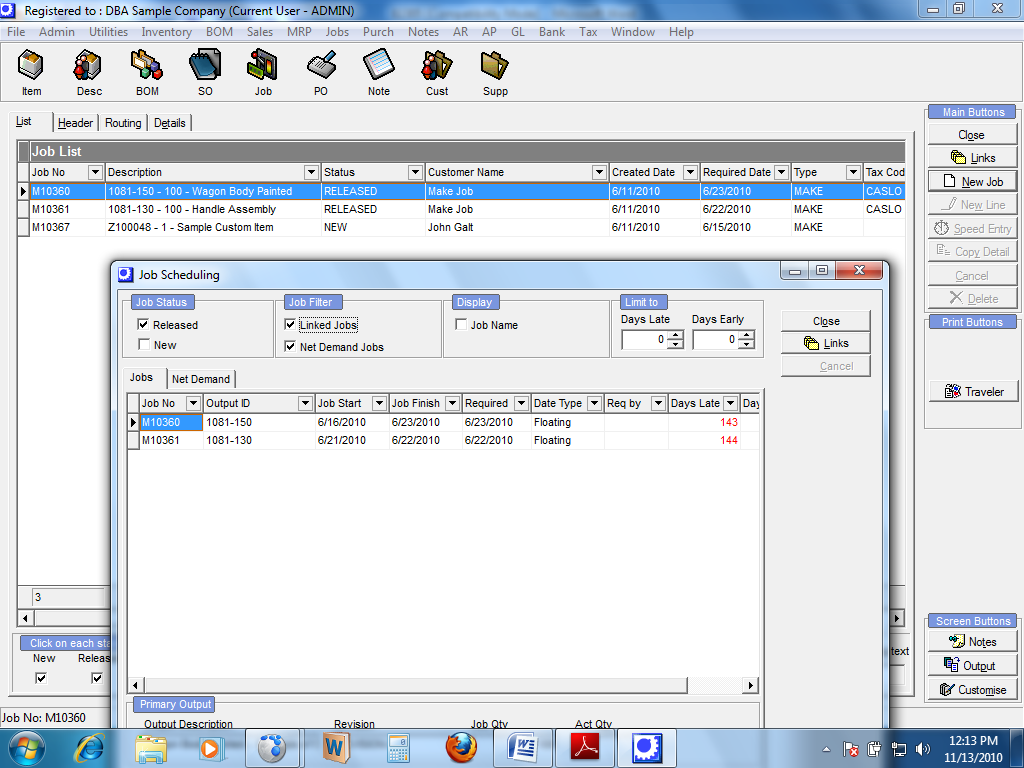Expand the Status column filter dropdown
This screenshot has width=1024, height=768.
[x=414, y=172]
